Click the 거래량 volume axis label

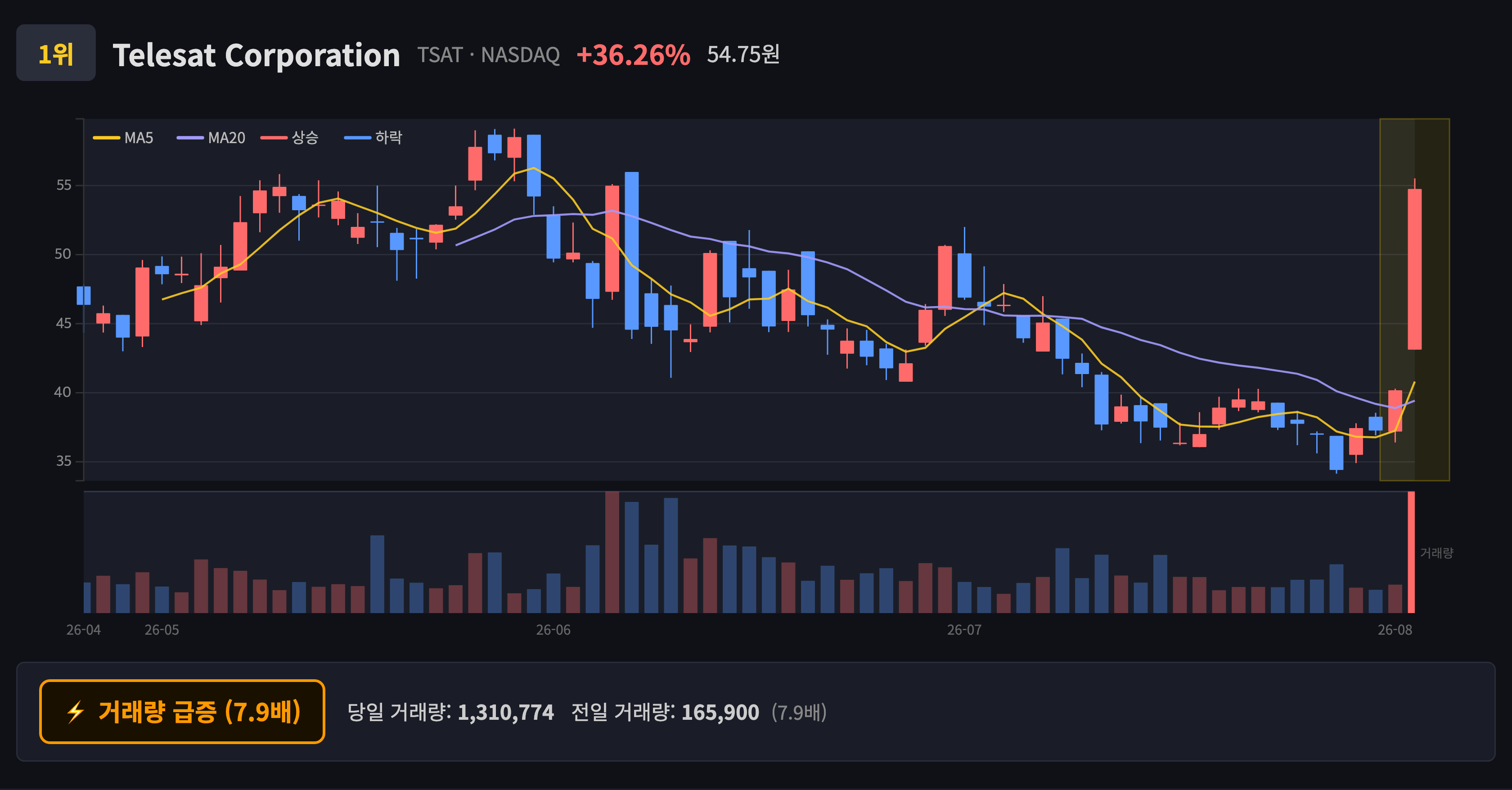(1436, 553)
